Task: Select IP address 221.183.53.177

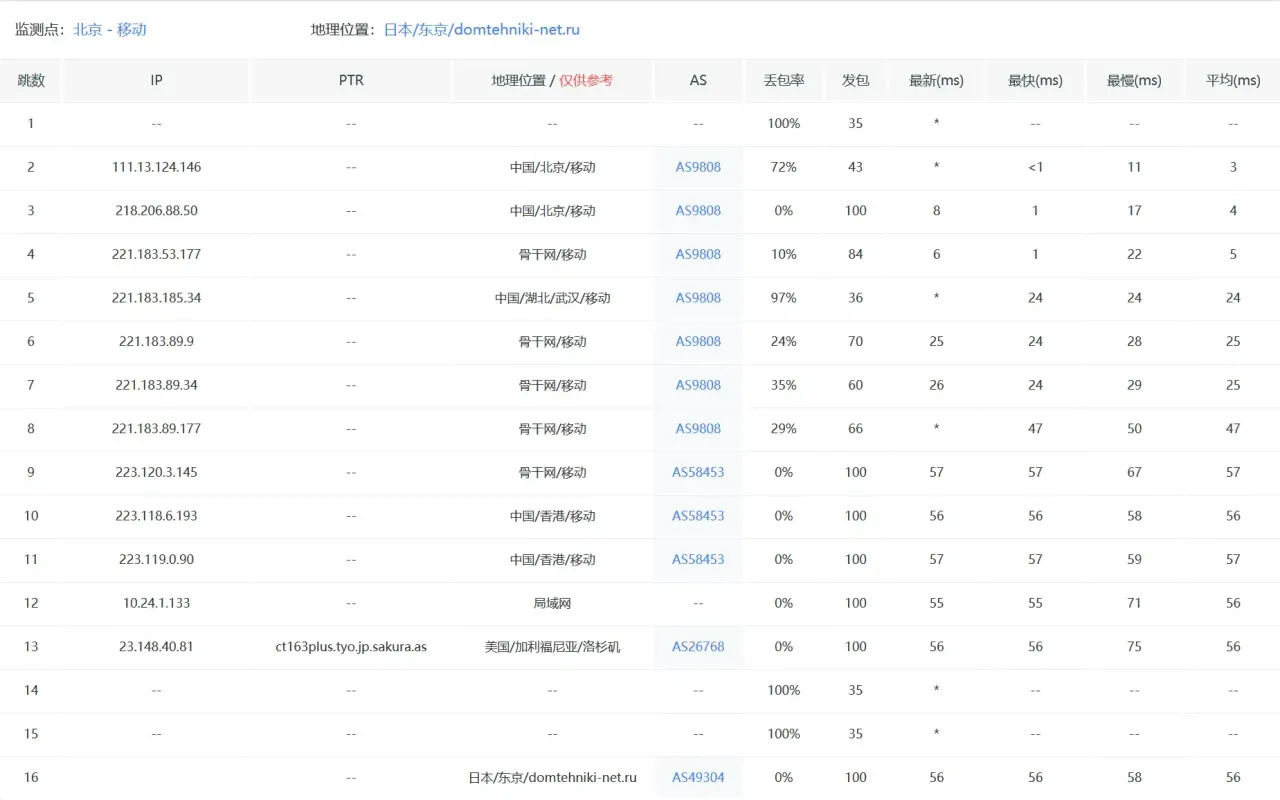Action: (156, 254)
